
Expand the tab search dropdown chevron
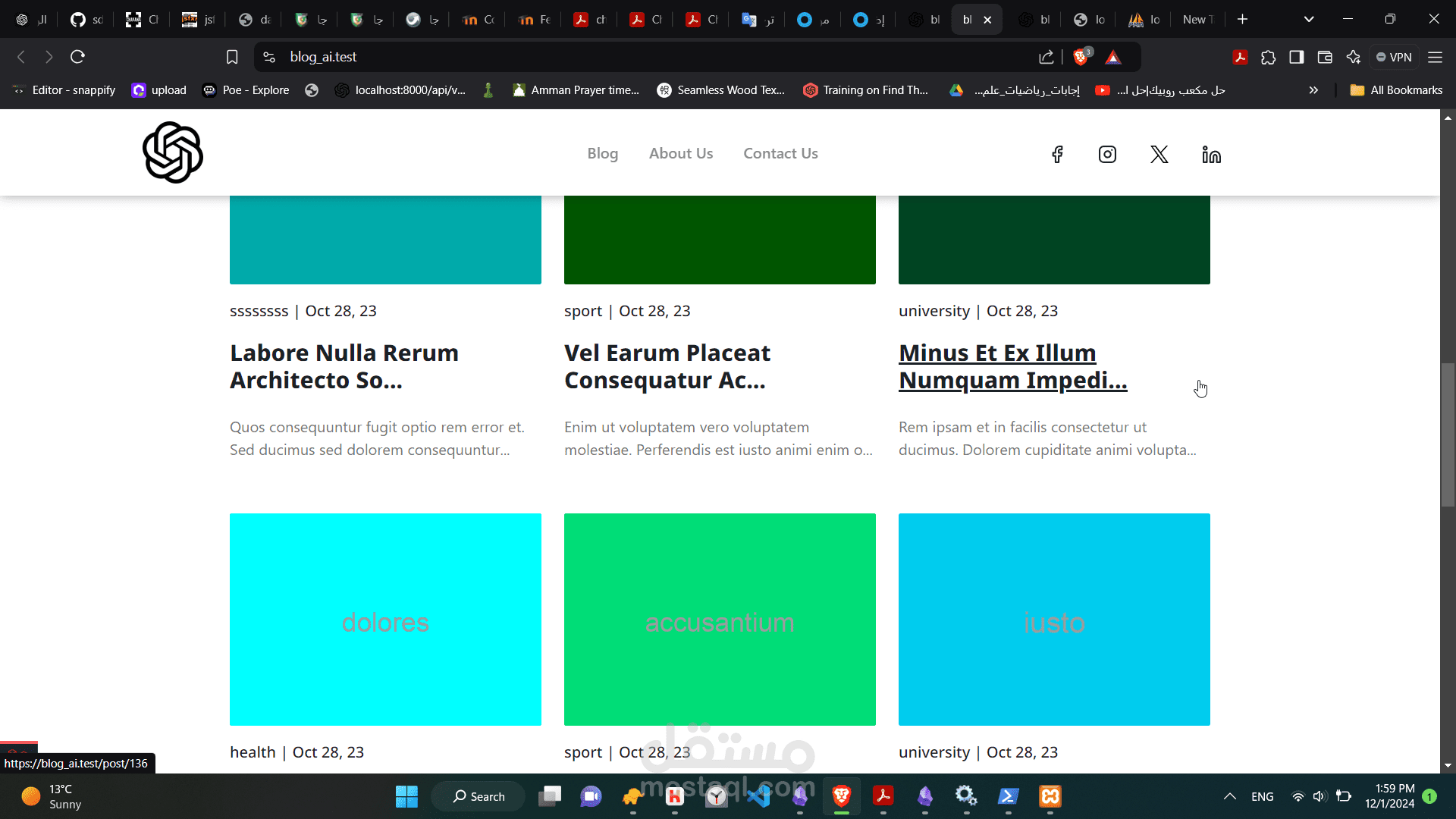pyautogui.click(x=1309, y=19)
